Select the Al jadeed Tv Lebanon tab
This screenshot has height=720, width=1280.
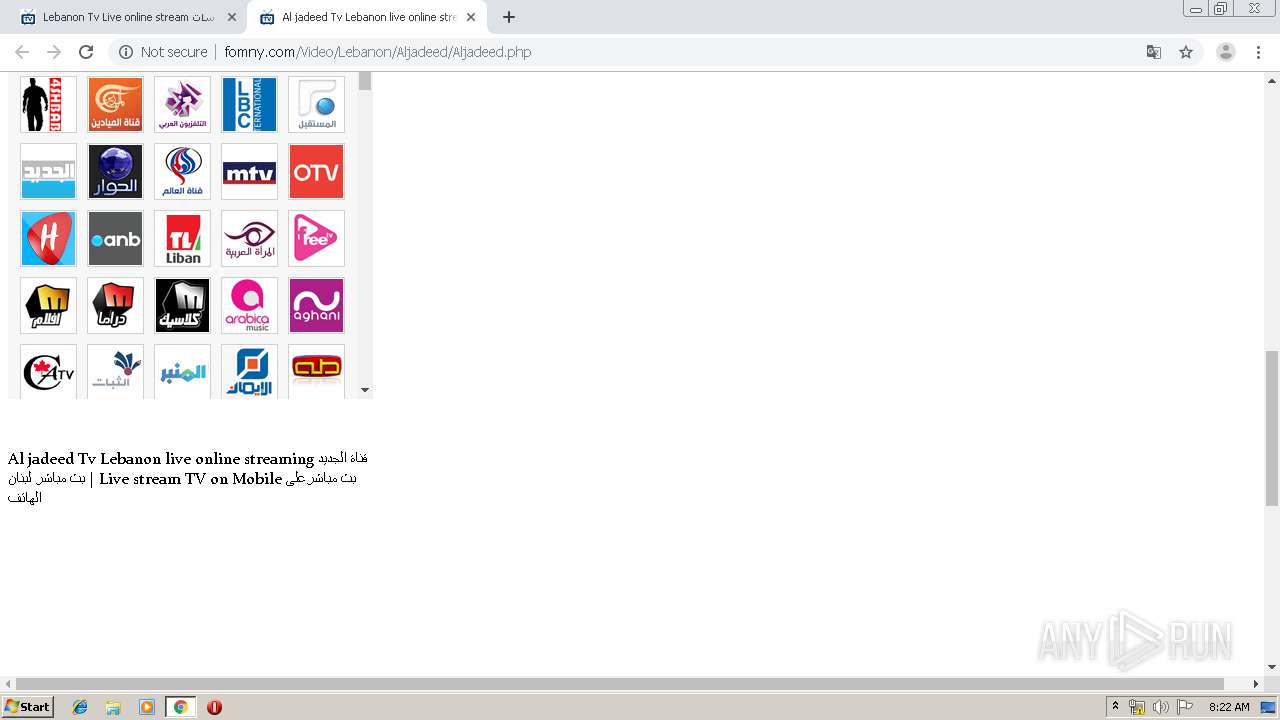(368, 17)
